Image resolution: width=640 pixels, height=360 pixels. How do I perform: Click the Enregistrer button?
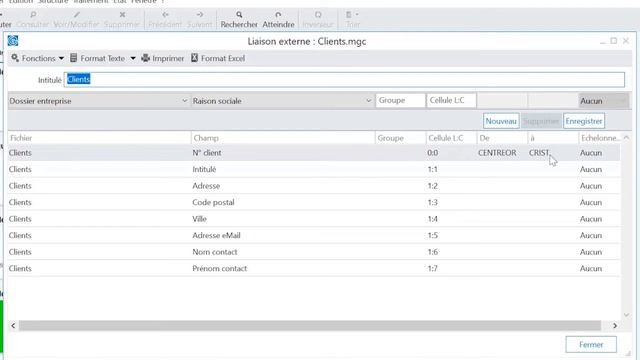(x=584, y=121)
